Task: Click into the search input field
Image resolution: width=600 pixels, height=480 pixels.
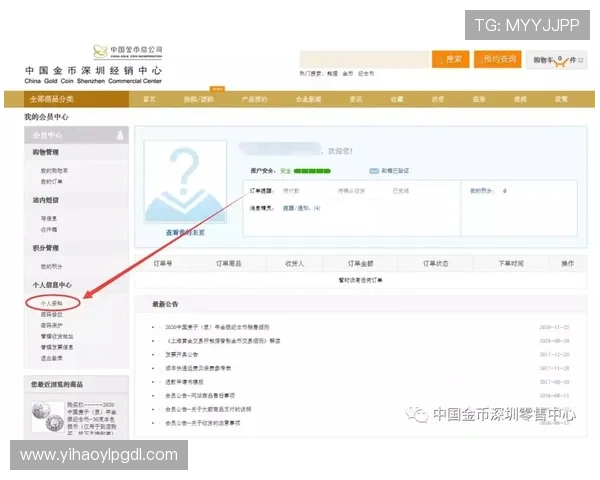Action: (365, 59)
